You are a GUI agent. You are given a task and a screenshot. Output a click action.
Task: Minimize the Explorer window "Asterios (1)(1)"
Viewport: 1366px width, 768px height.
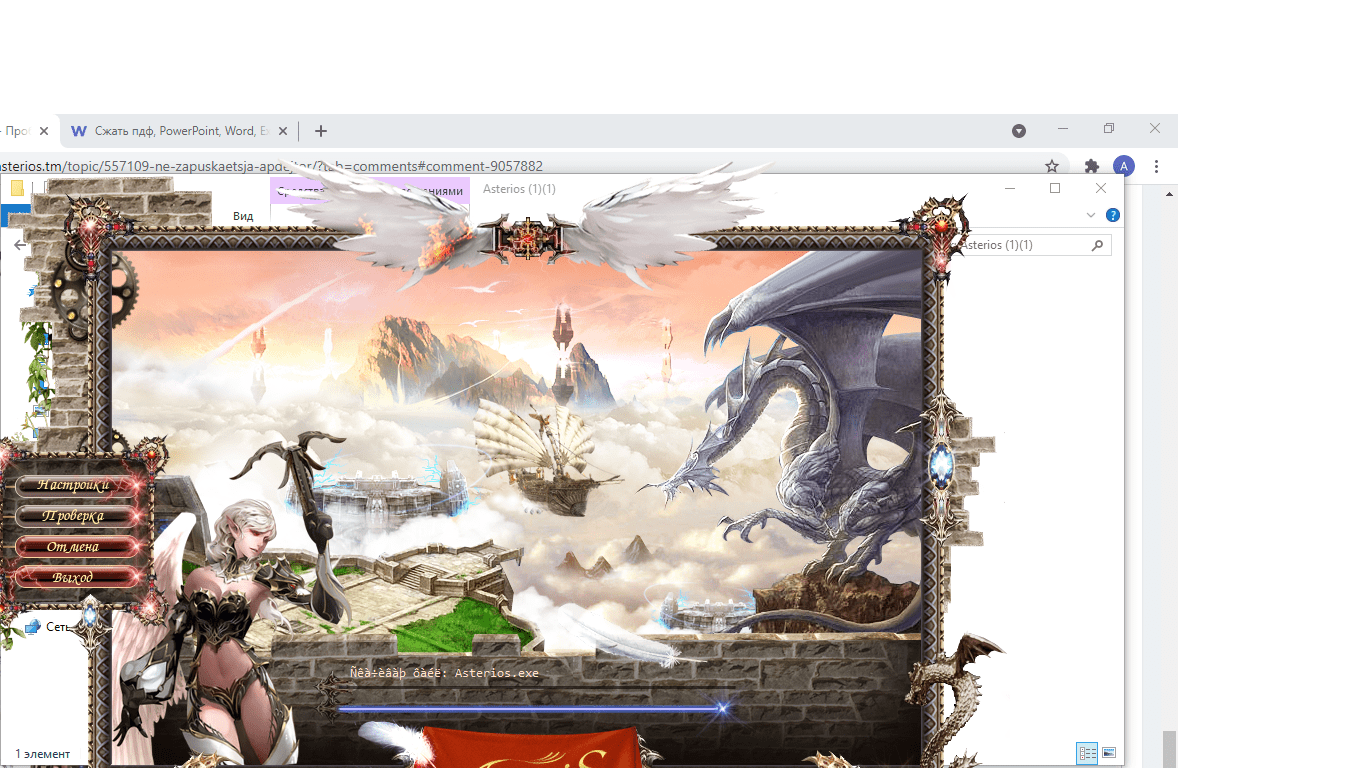(1010, 188)
